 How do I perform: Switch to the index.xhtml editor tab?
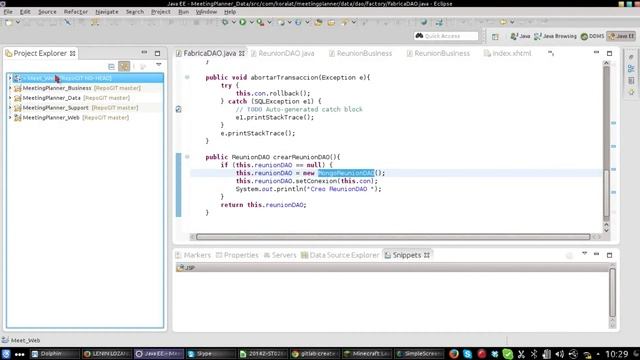(508, 53)
